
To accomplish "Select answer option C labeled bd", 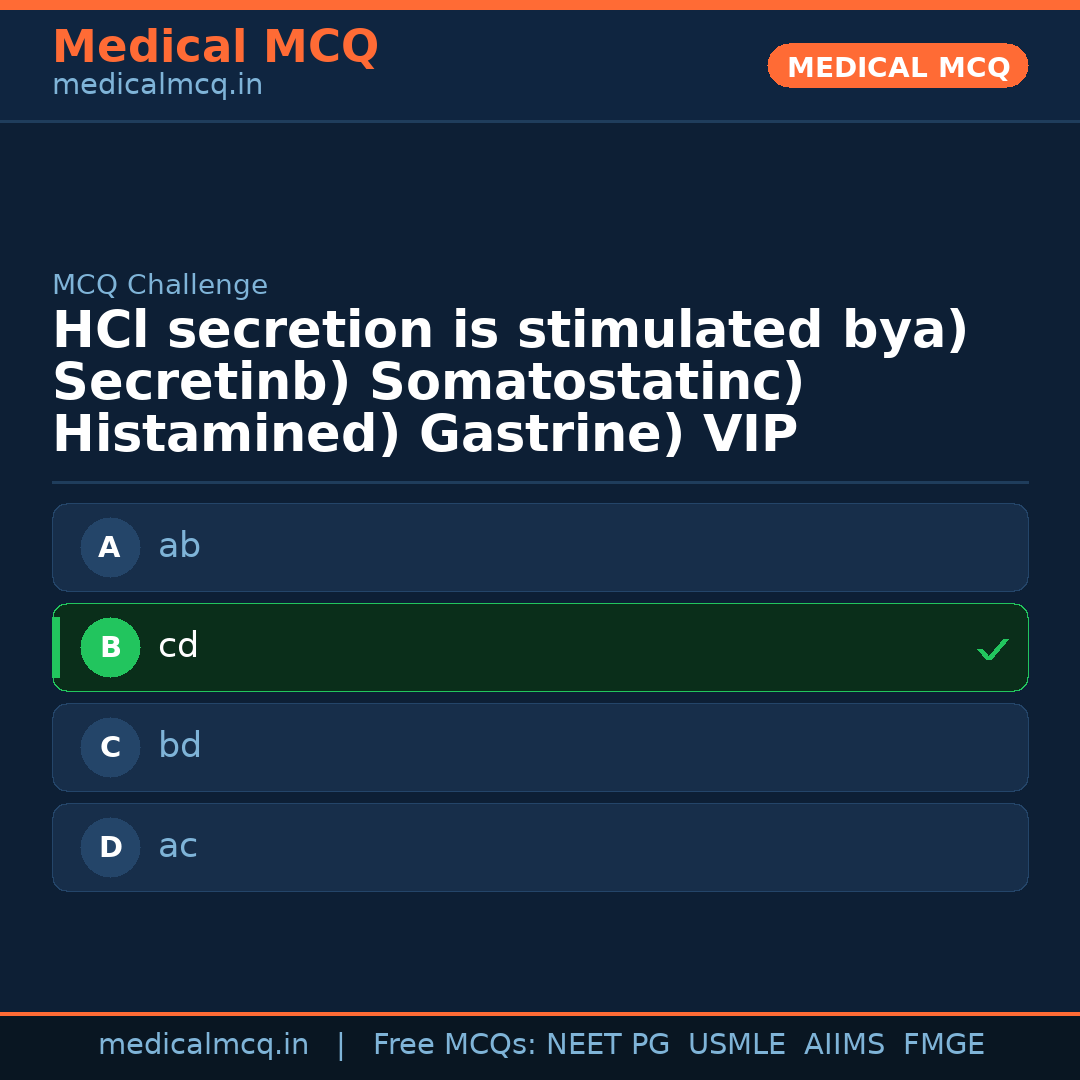I will tap(540, 747).
